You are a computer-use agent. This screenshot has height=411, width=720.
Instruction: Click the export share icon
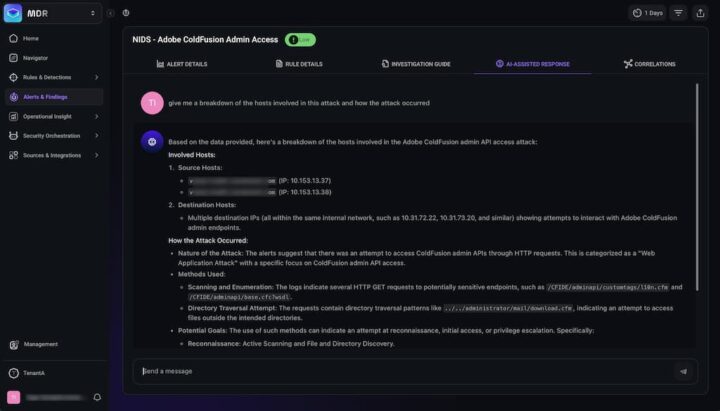(x=701, y=13)
